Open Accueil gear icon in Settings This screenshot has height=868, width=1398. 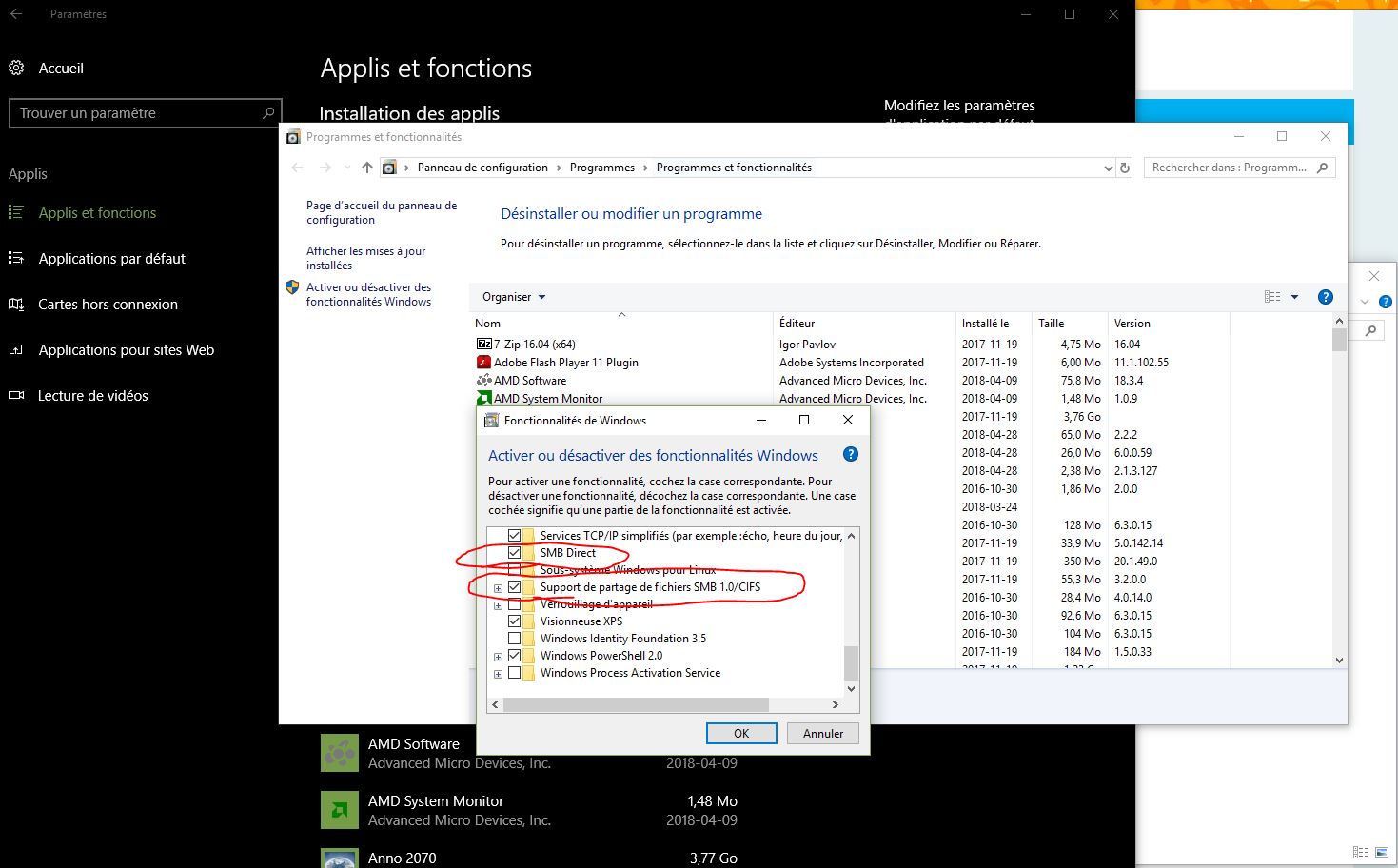(x=16, y=69)
